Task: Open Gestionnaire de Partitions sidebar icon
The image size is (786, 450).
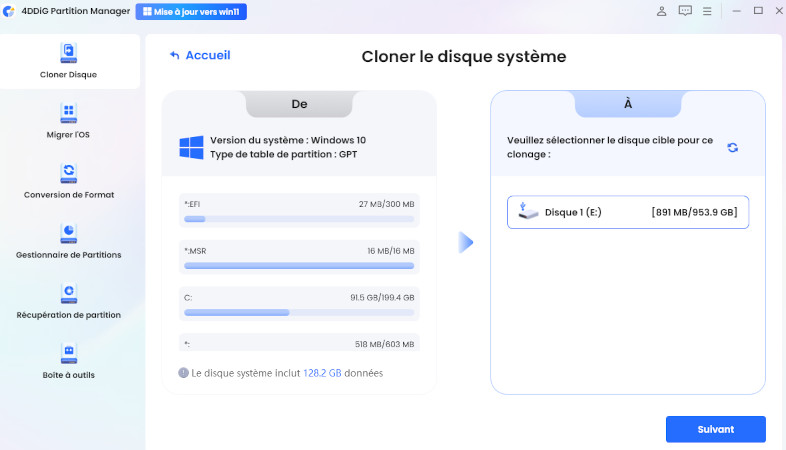Action: [69, 233]
